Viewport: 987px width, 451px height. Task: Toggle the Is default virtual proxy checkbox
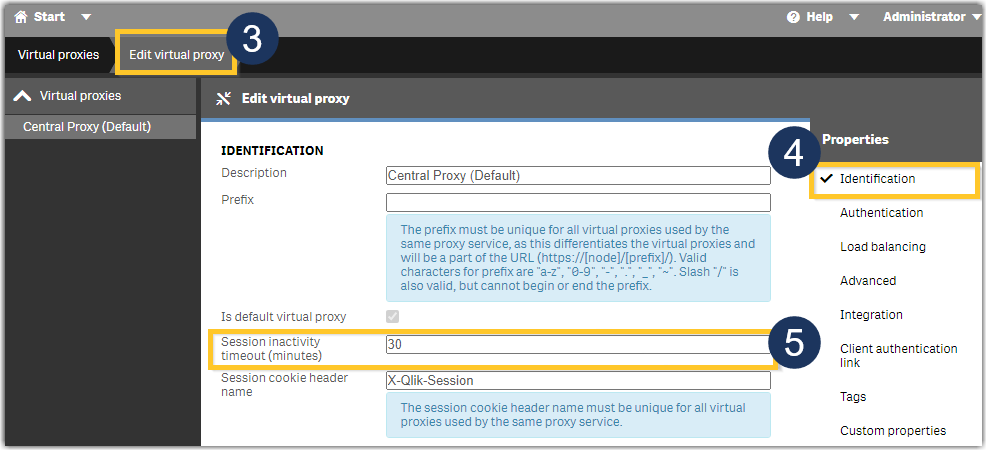coord(392,317)
